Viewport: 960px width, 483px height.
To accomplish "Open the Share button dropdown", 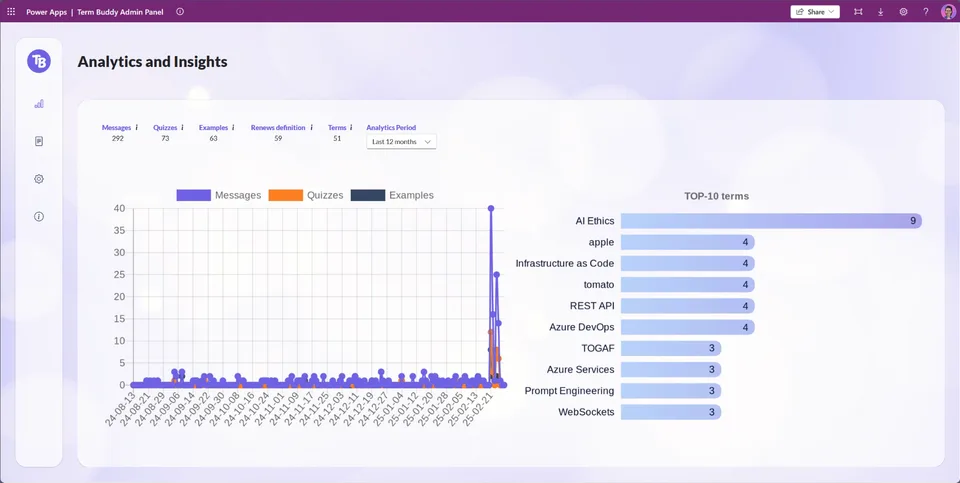I will point(815,12).
